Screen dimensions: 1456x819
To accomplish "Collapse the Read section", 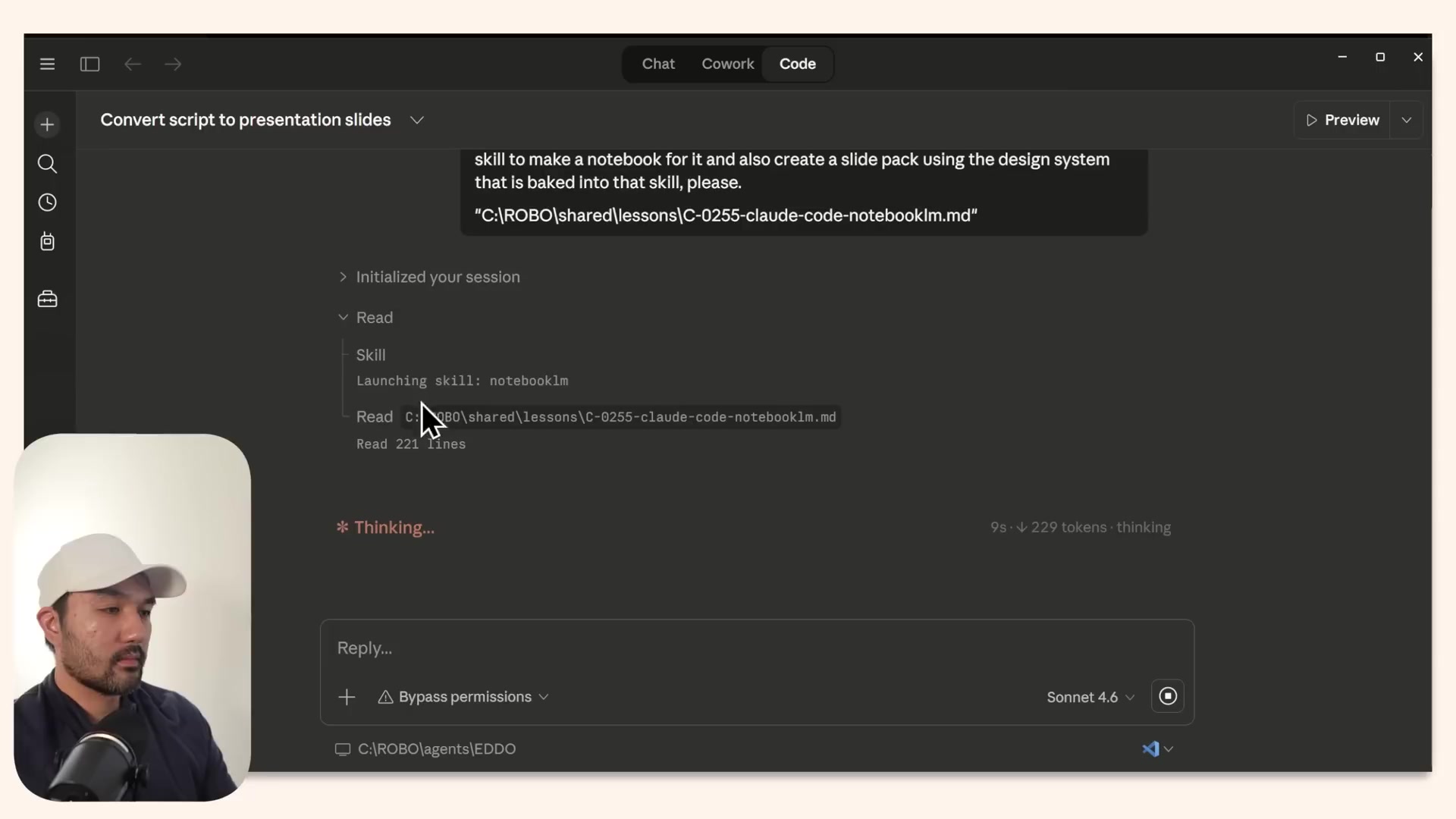I will (342, 317).
